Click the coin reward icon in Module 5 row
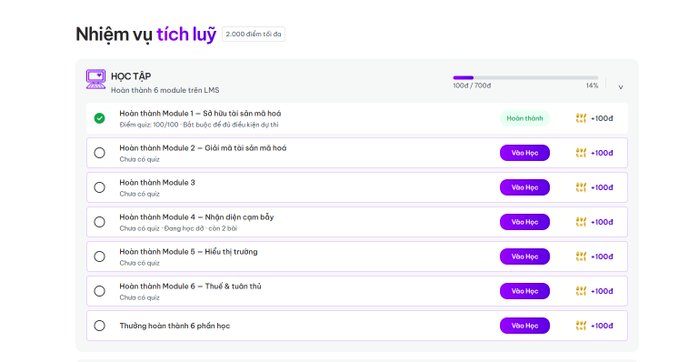The image size is (679, 362). pos(581,257)
